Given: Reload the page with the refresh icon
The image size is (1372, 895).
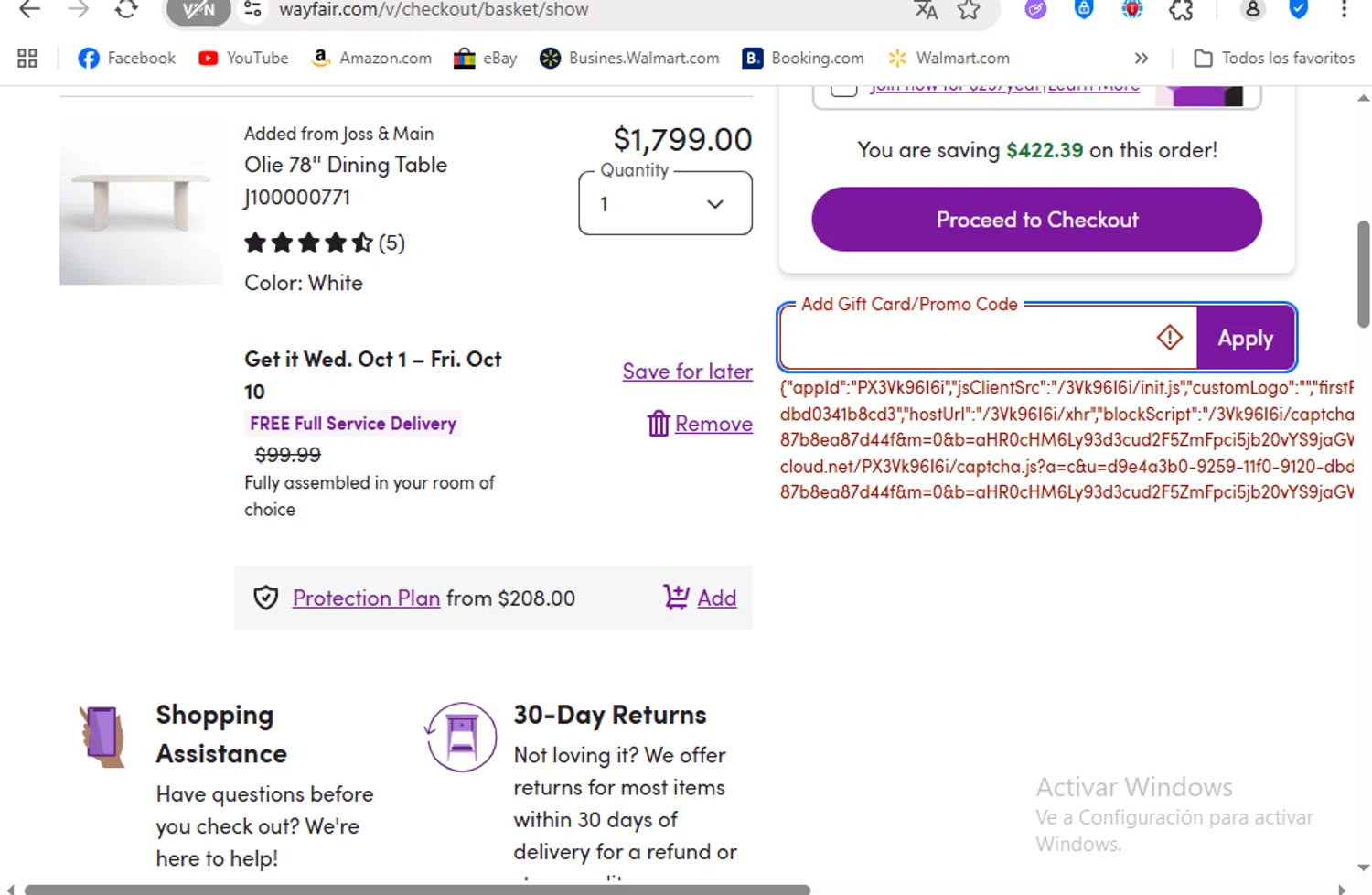Looking at the screenshot, I should tap(126, 10).
